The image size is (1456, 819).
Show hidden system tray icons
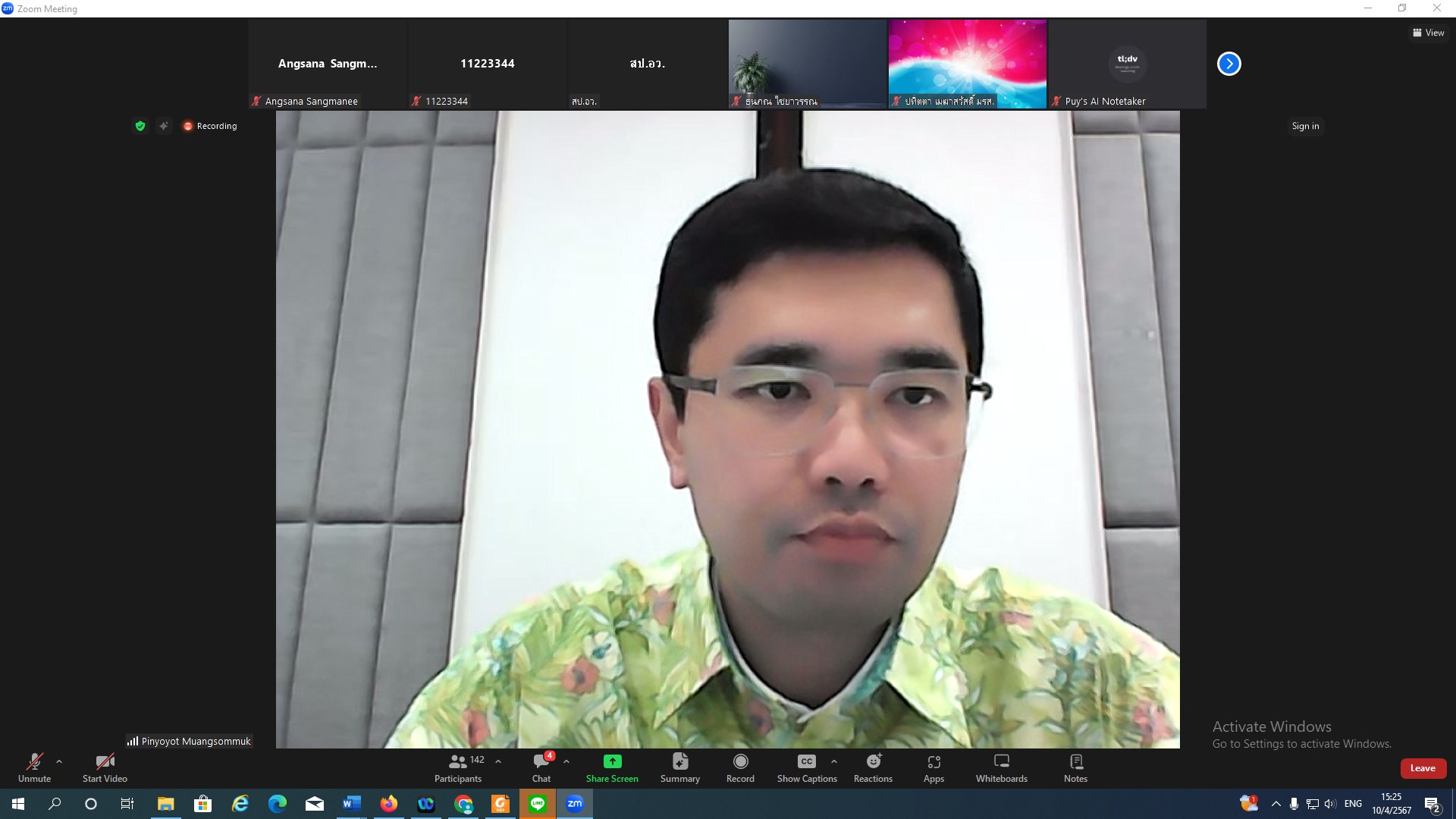coord(1276,804)
